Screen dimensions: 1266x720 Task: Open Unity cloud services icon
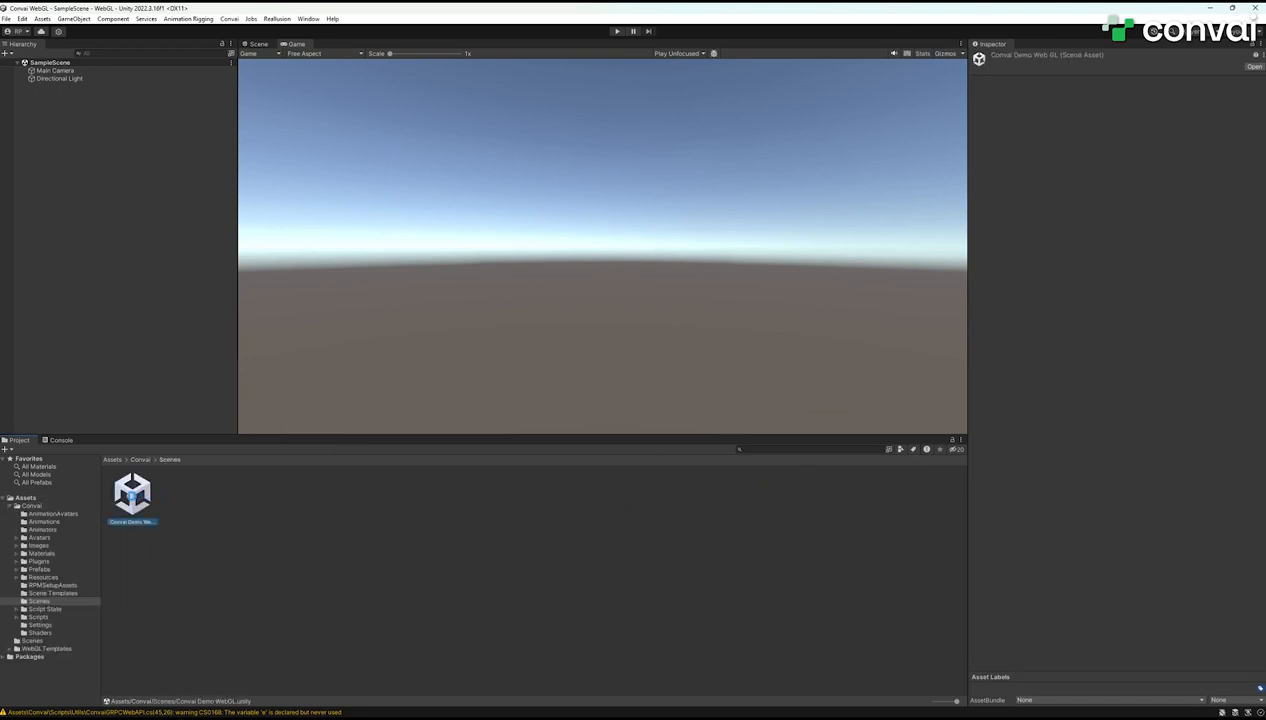point(41,31)
